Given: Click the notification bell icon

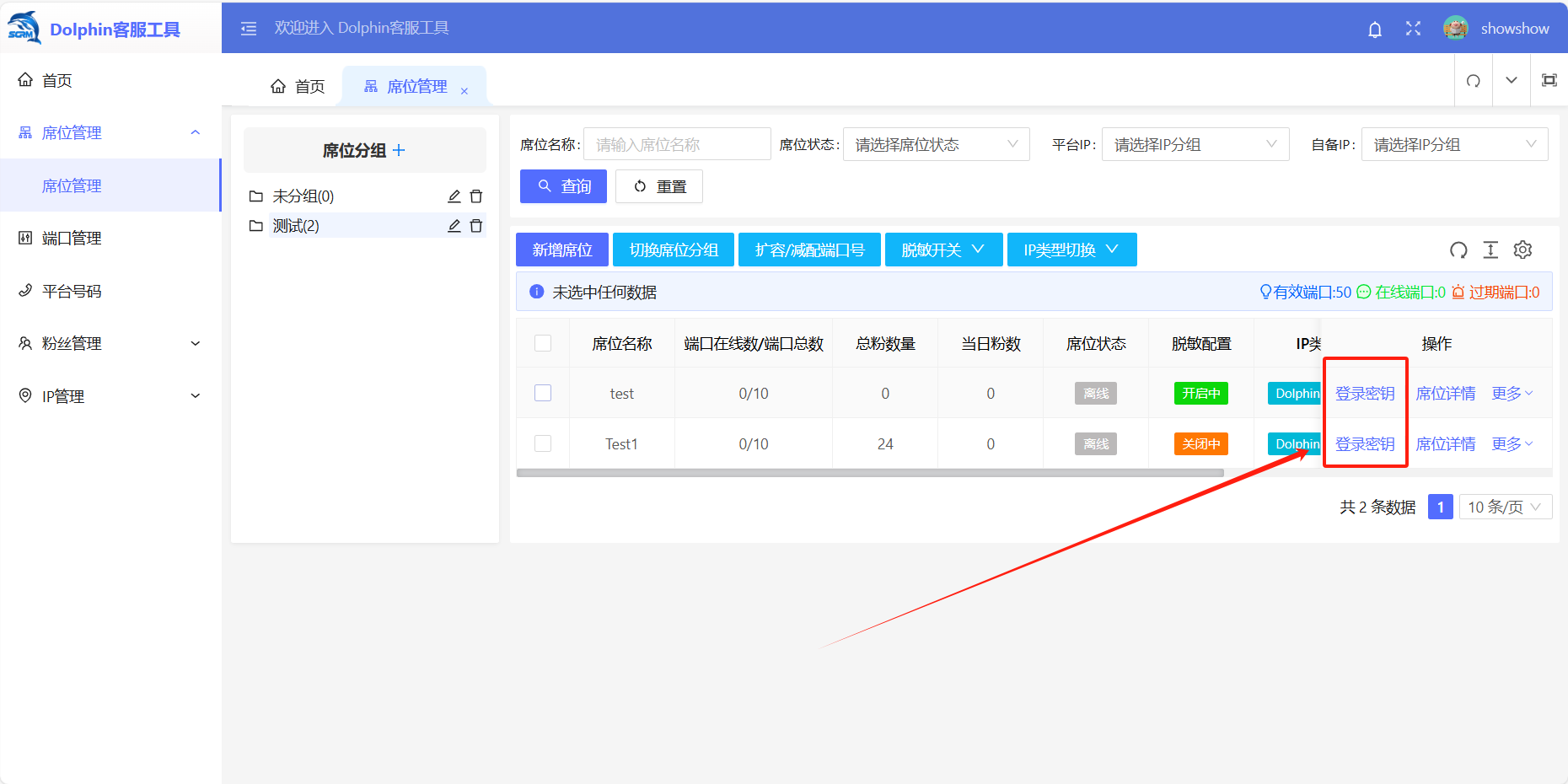Looking at the screenshot, I should pos(1374,30).
